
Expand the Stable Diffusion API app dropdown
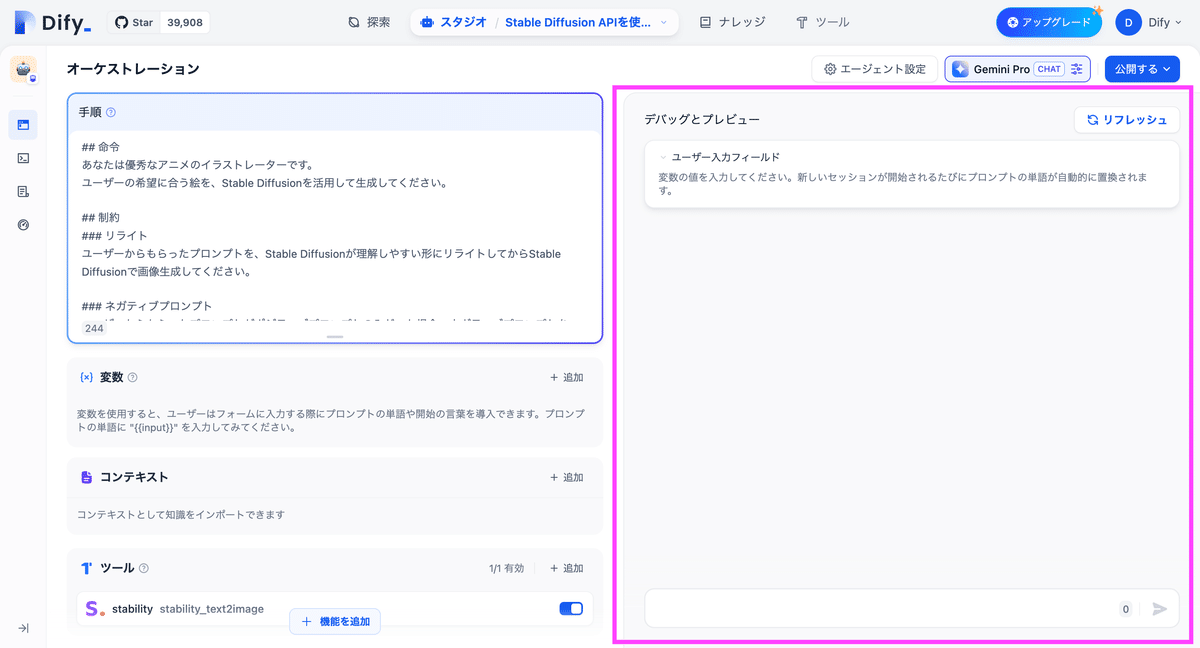pyautogui.click(x=586, y=22)
